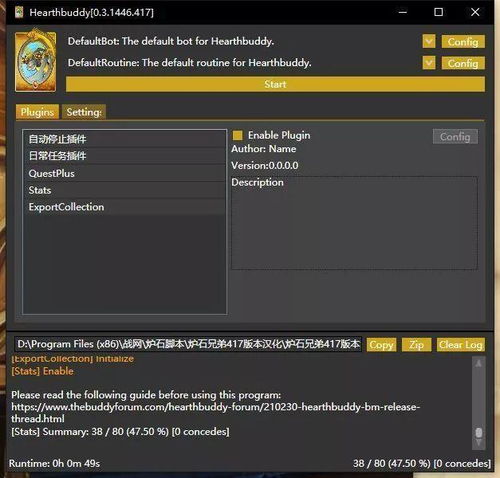
Task: Open Config for DefaultRoutine
Action: [463, 63]
